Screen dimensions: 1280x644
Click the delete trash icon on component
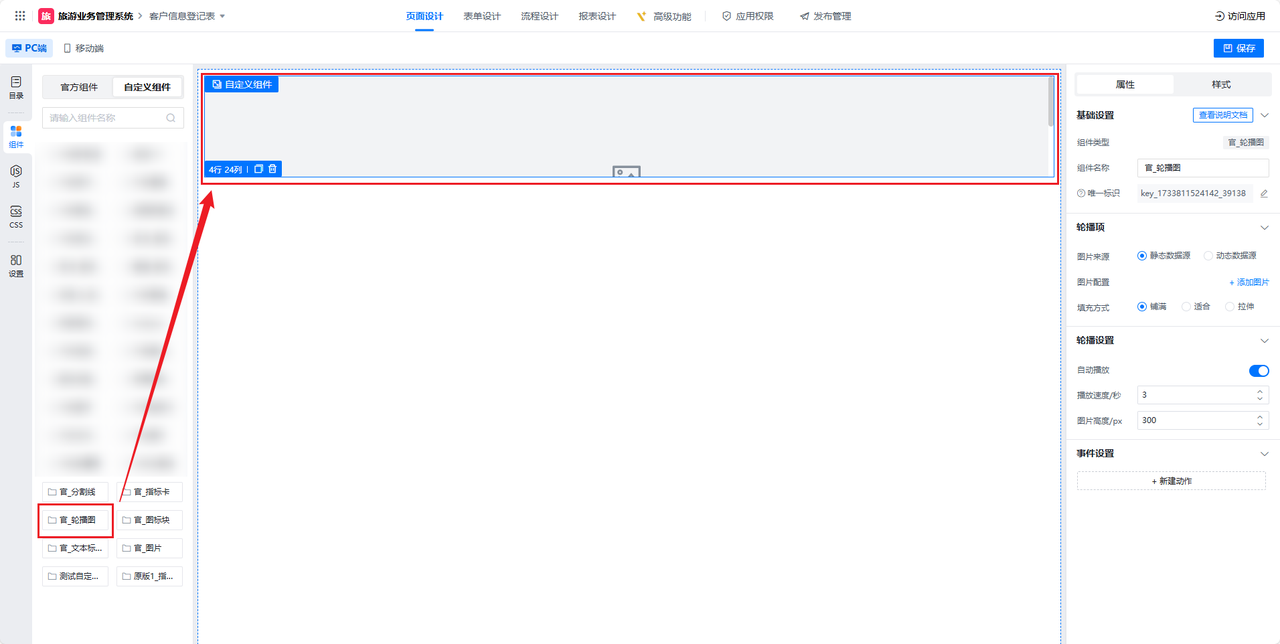pyautogui.click(x=273, y=169)
